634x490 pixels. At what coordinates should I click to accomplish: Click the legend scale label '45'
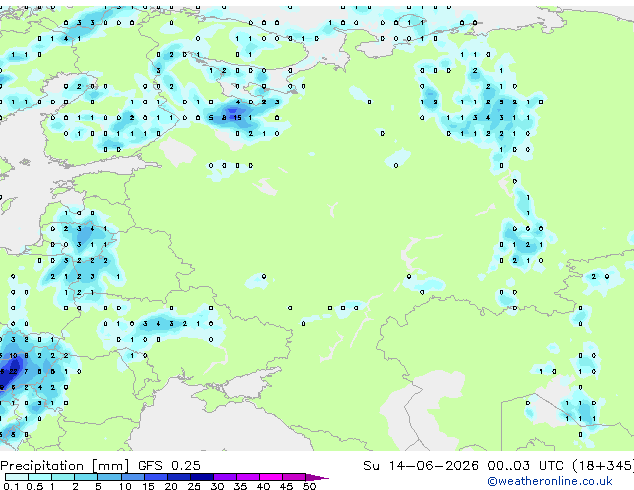[x=286, y=486]
